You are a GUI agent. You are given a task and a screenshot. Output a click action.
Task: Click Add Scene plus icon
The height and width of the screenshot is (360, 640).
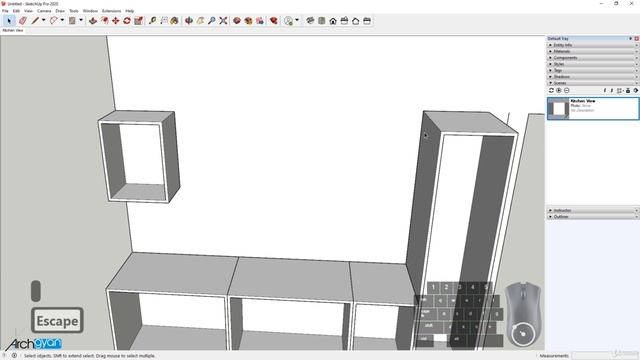coord(559,90)
